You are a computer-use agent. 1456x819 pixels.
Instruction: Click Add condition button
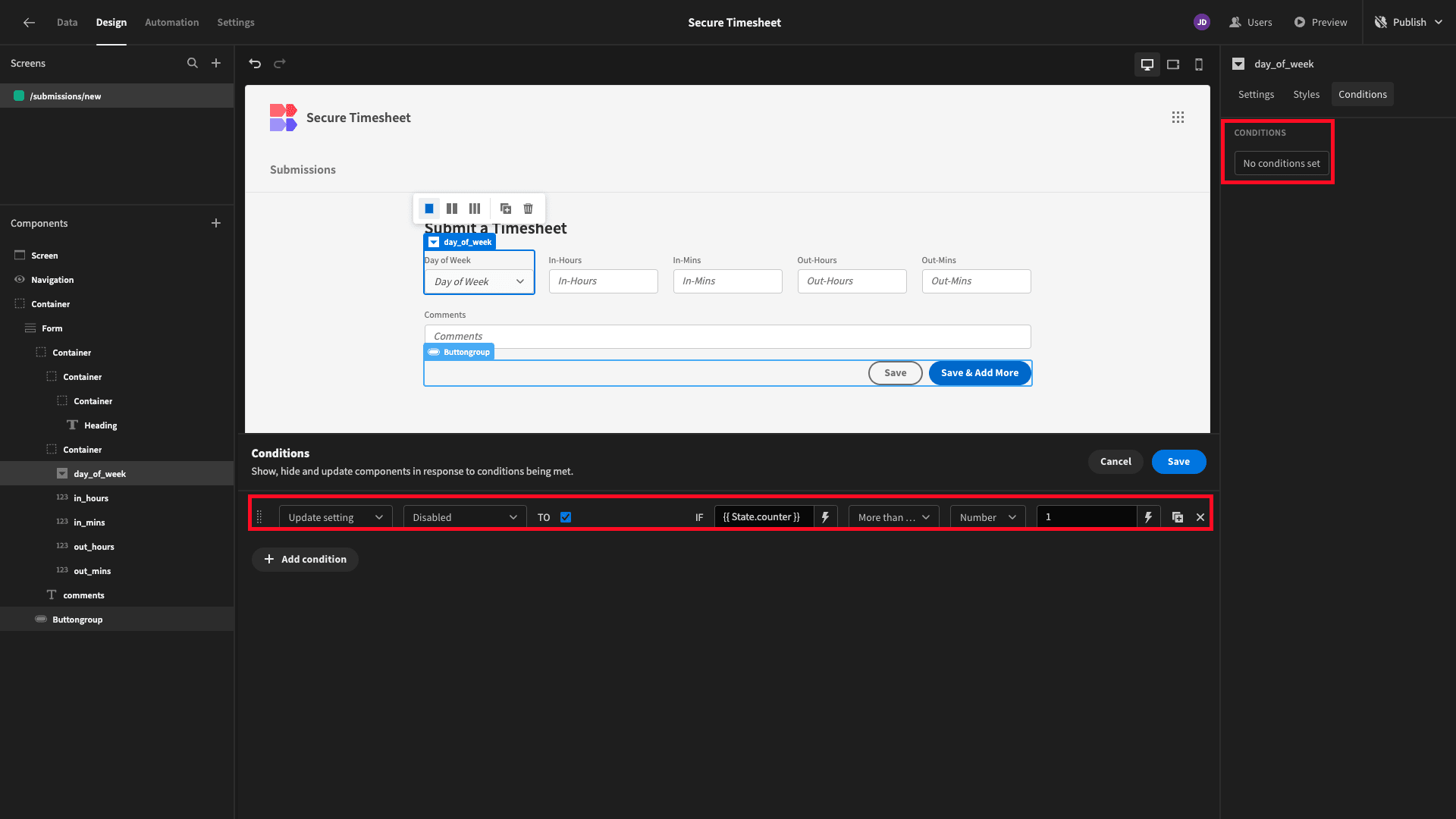(x=305, y=560)
